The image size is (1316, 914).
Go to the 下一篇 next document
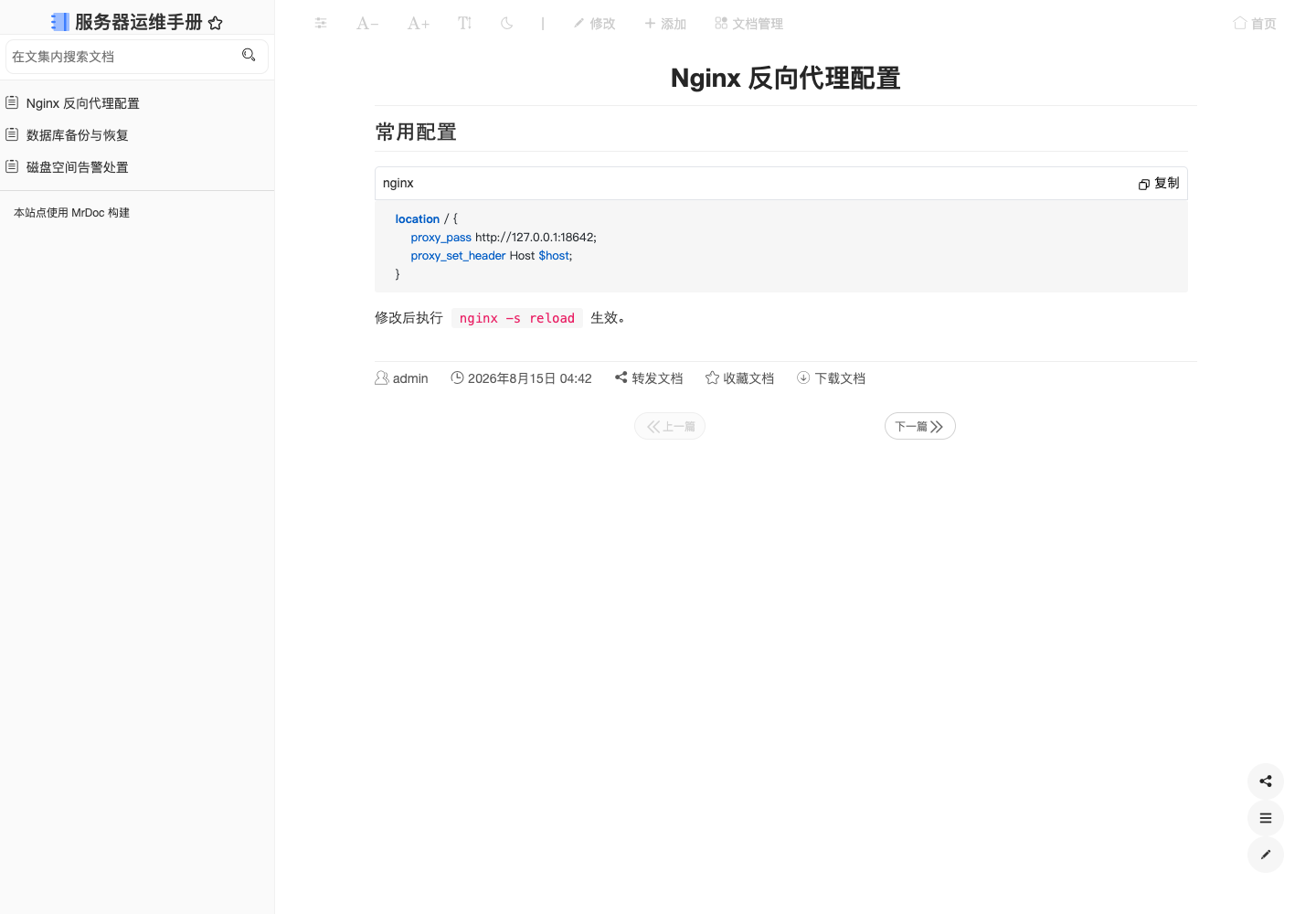[920, 427]
